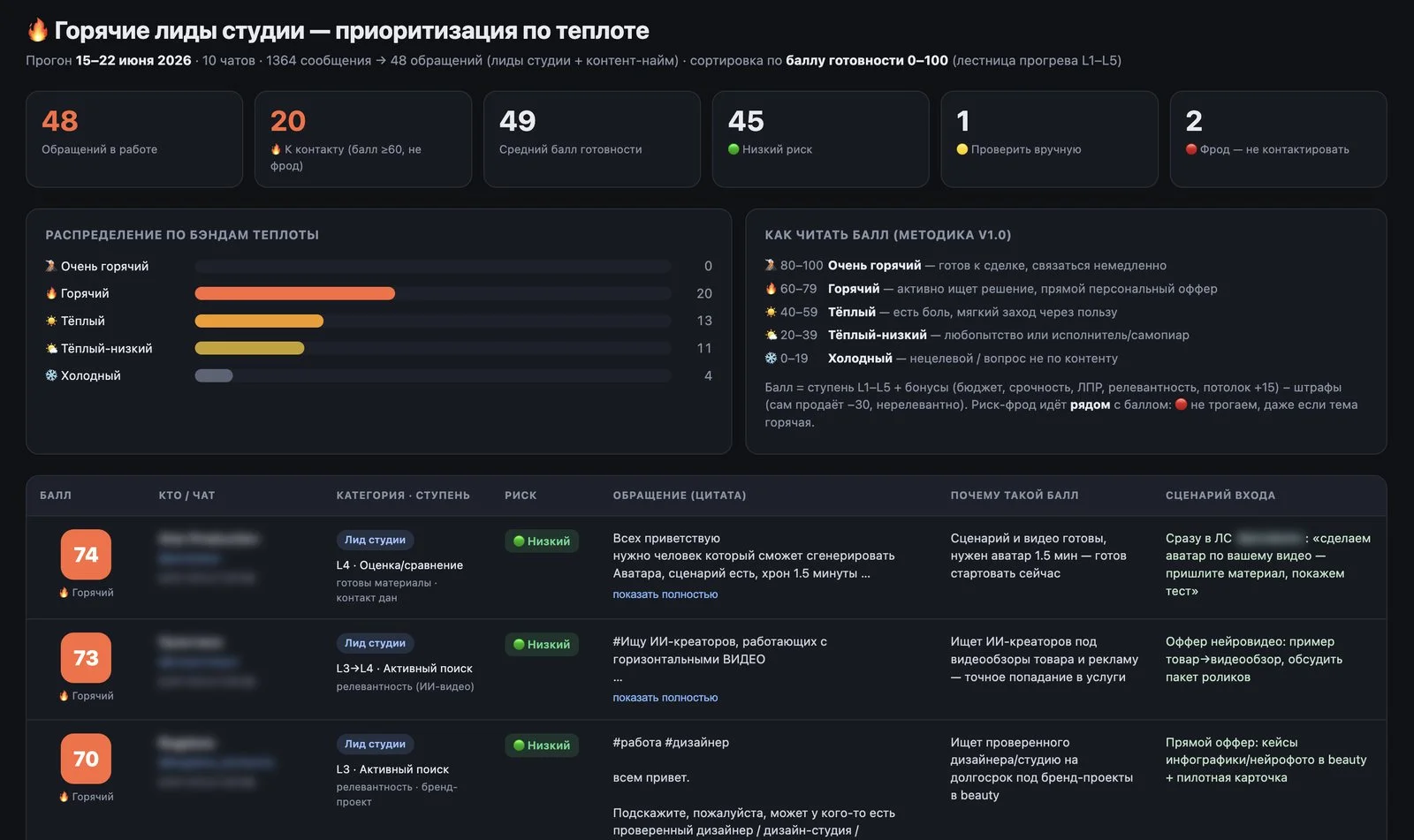Click the Тёплый-низкий distribution bar
The height and width of the screenshot is (840, 1414).
point(249,348)
